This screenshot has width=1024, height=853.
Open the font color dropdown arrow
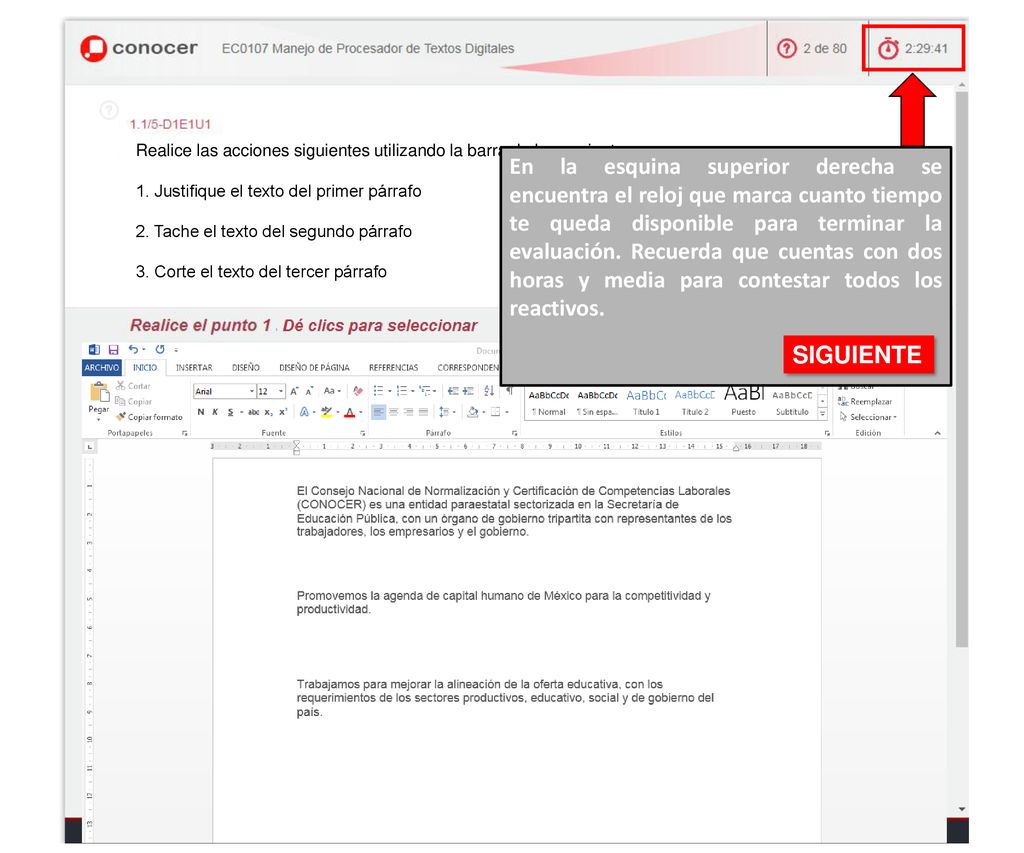tap(360, 412)
